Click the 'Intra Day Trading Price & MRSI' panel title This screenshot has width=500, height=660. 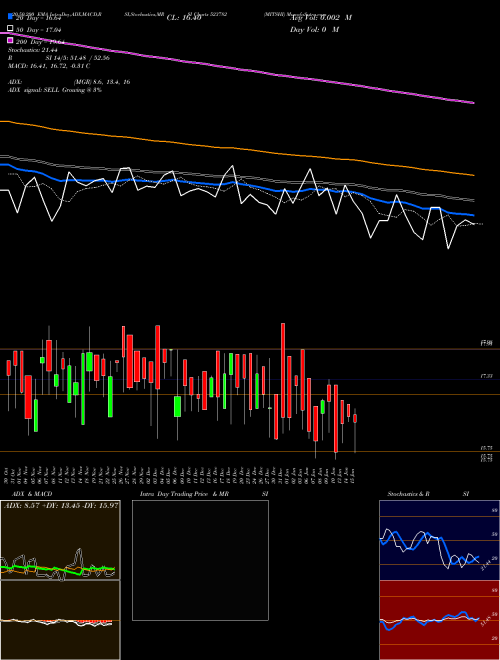[204, 494]
